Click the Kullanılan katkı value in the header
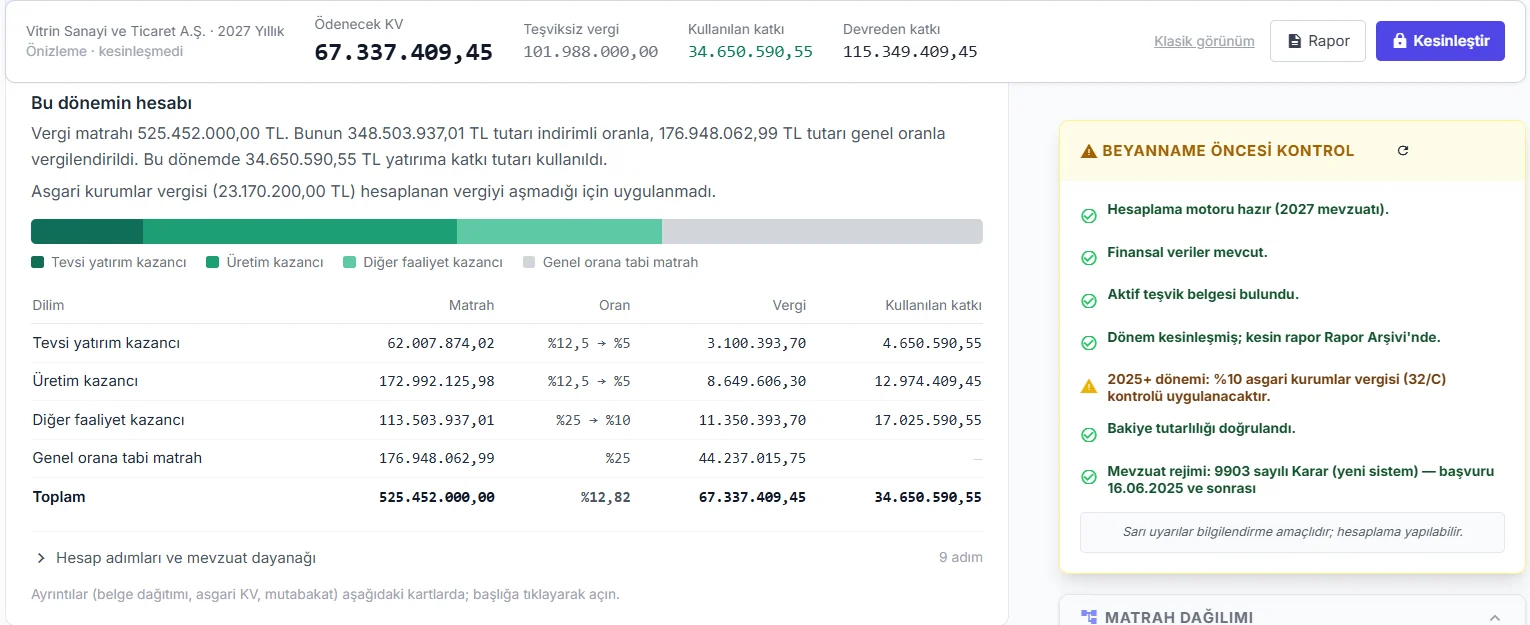The width and height of the screenshot is (1530, 625). (750, 52)
